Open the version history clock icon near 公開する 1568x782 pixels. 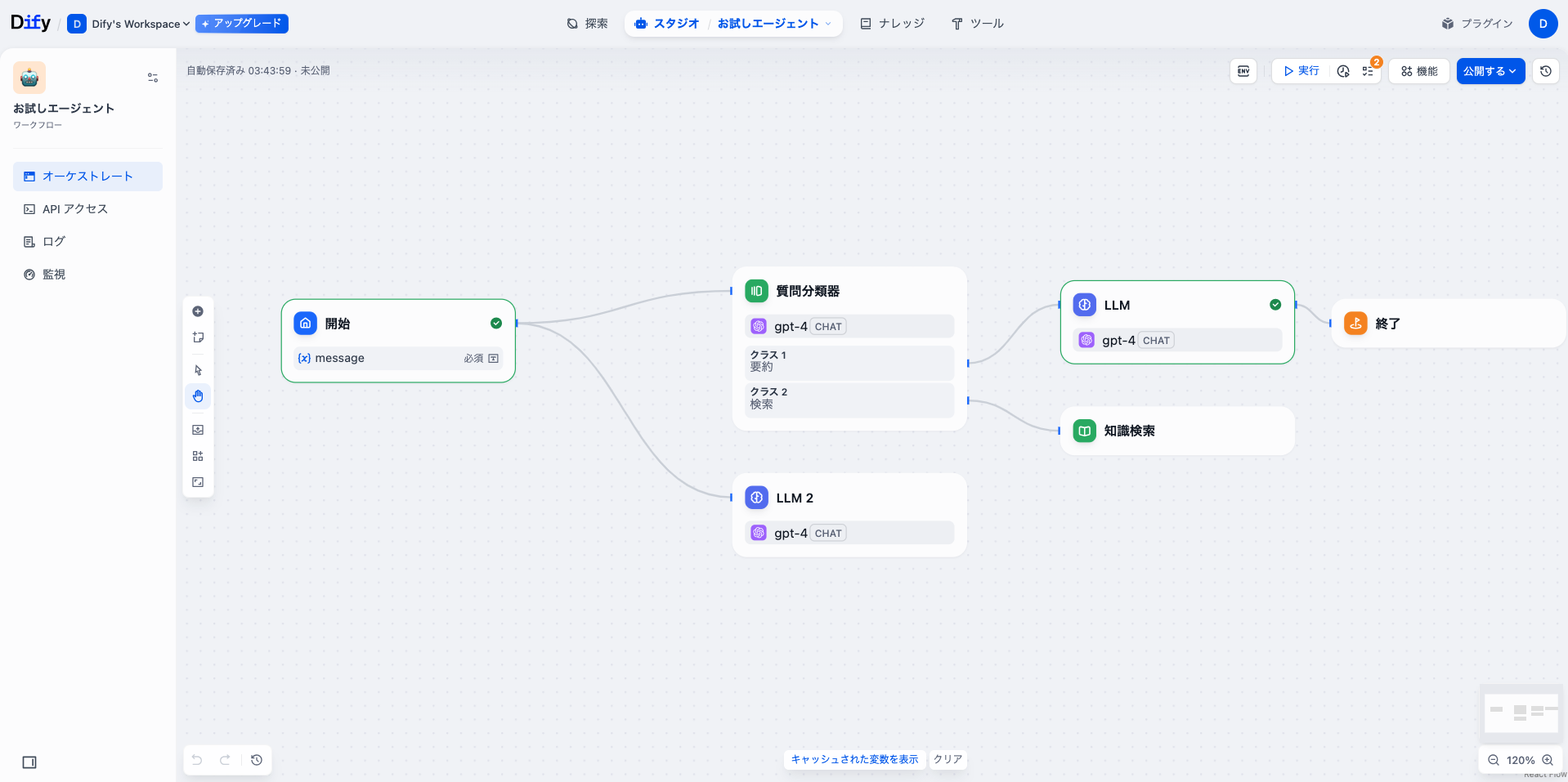tap(1545, 71)
